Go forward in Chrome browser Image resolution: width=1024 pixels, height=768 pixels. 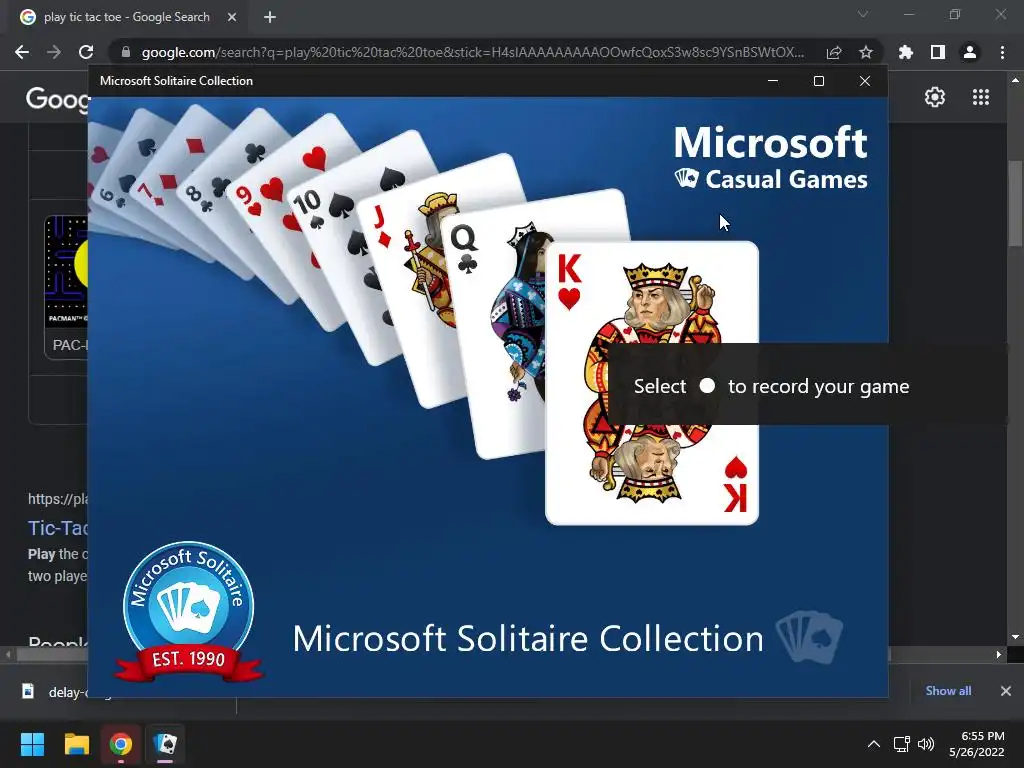[54, 52]
